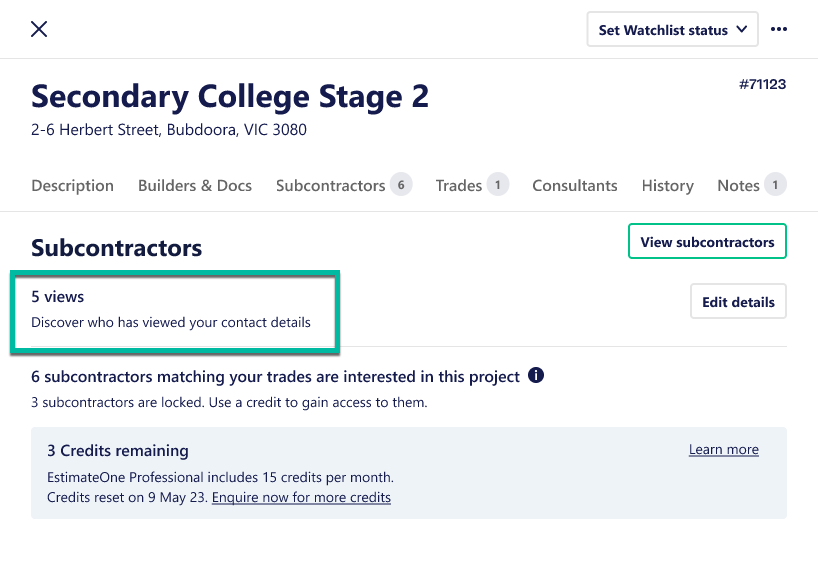818x572 pixels.
Task: Click the Subcontractors count badge 6
Action: coord(401,185)
